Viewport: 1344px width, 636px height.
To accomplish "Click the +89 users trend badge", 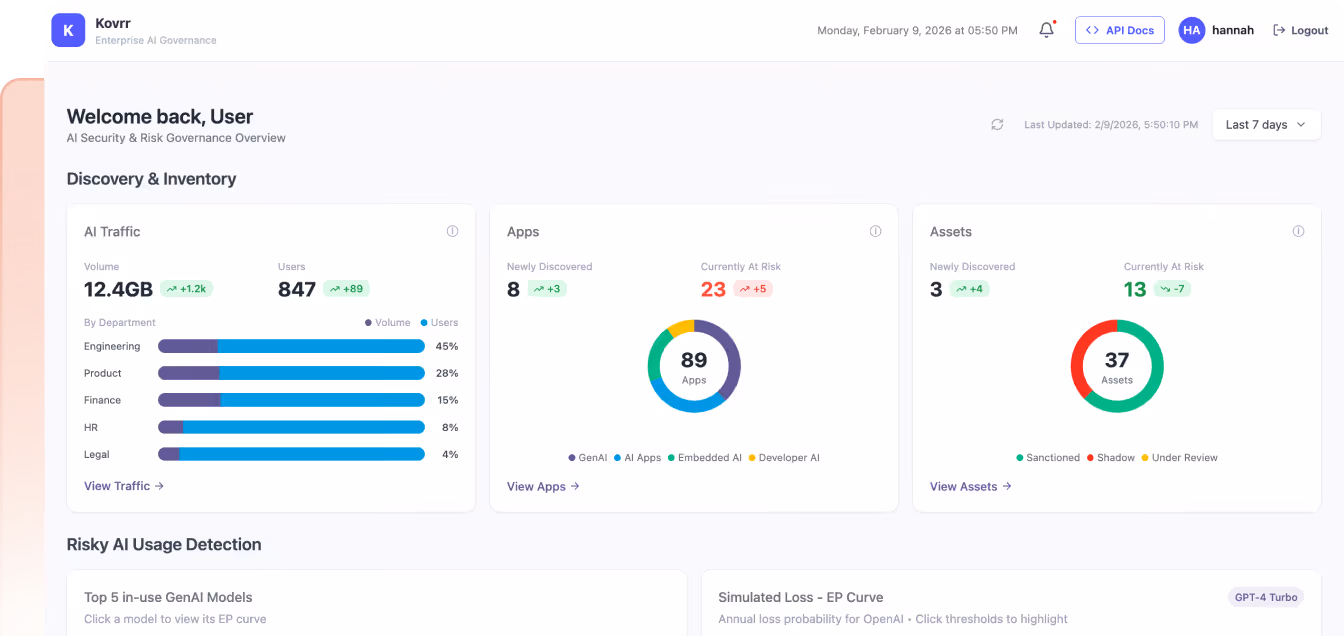I will click(346, 289).
